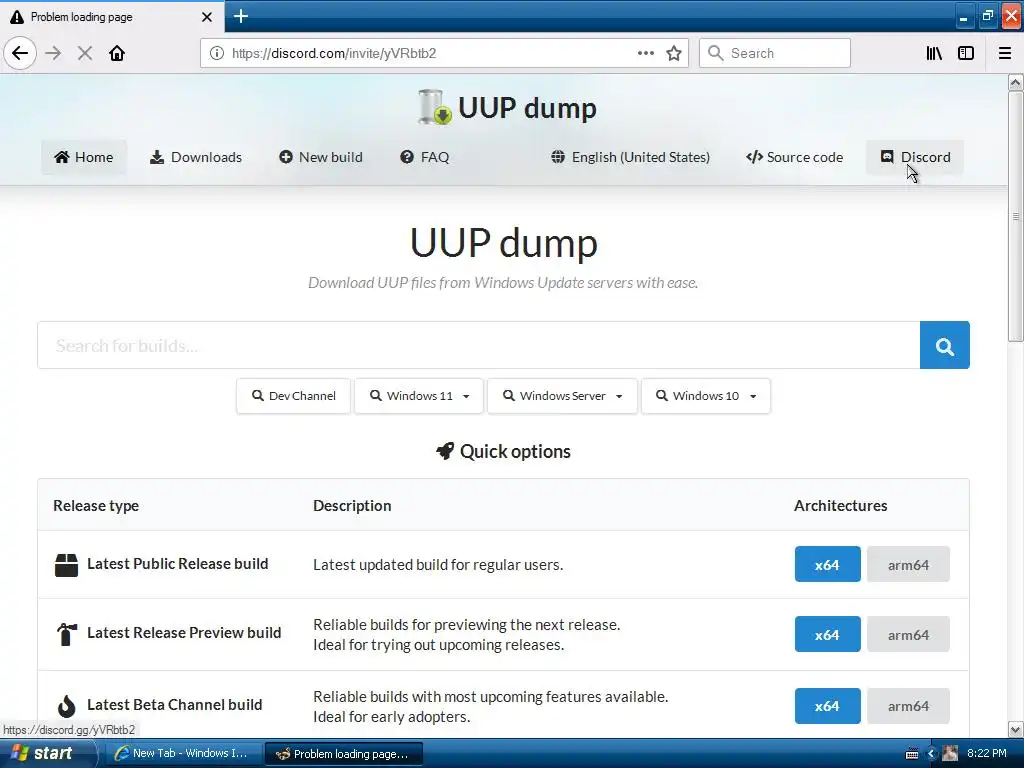The height and width of the screenshot is (768, 1024).
Task: Click the Beta Channel flame icon
Action: pyautogui.click(x=66, y=705)
